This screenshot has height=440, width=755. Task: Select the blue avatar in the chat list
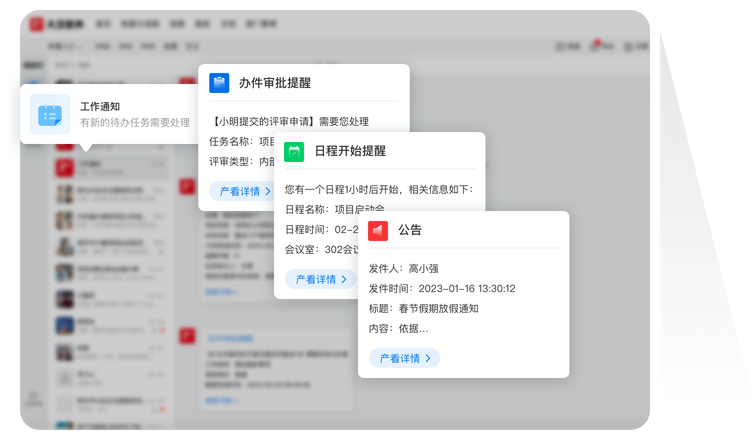(x=65, y=324)
